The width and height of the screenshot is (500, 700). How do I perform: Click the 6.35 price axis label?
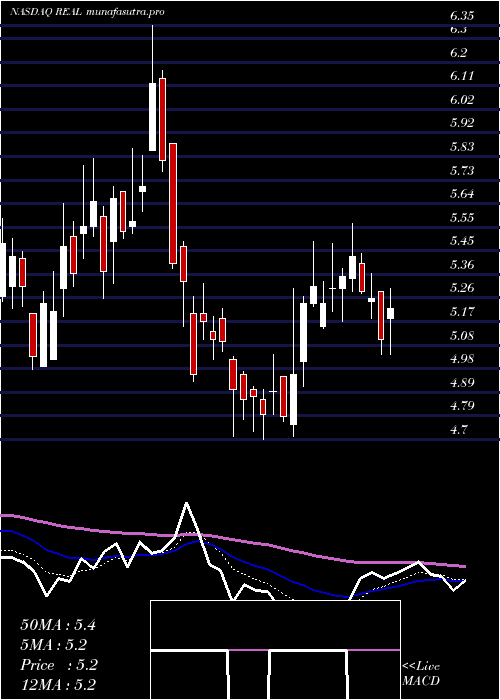[462, 17]
